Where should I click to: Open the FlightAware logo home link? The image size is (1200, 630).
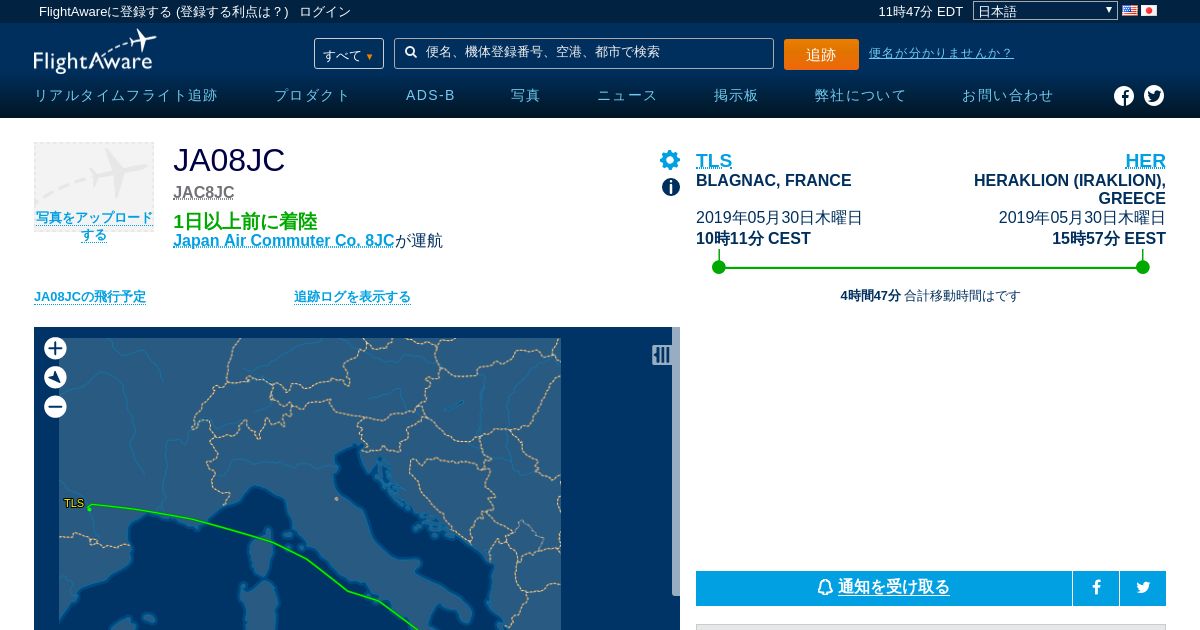click(95, 52)
